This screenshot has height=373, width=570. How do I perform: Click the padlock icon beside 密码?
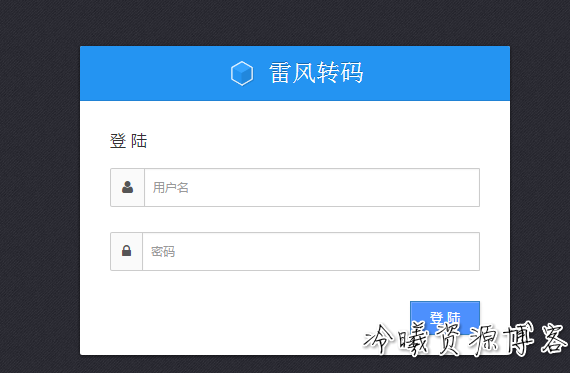(127, 250)
